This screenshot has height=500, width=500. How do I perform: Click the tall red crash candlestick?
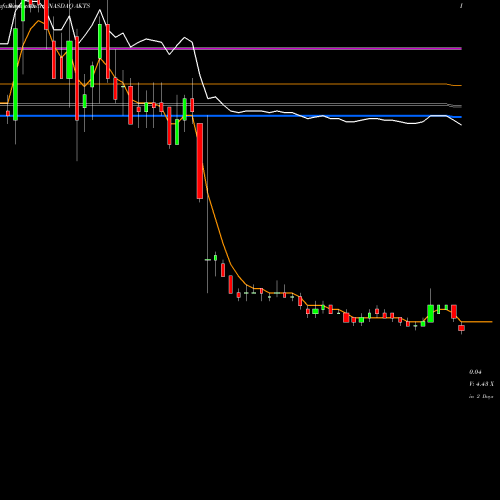pos(200,161)
